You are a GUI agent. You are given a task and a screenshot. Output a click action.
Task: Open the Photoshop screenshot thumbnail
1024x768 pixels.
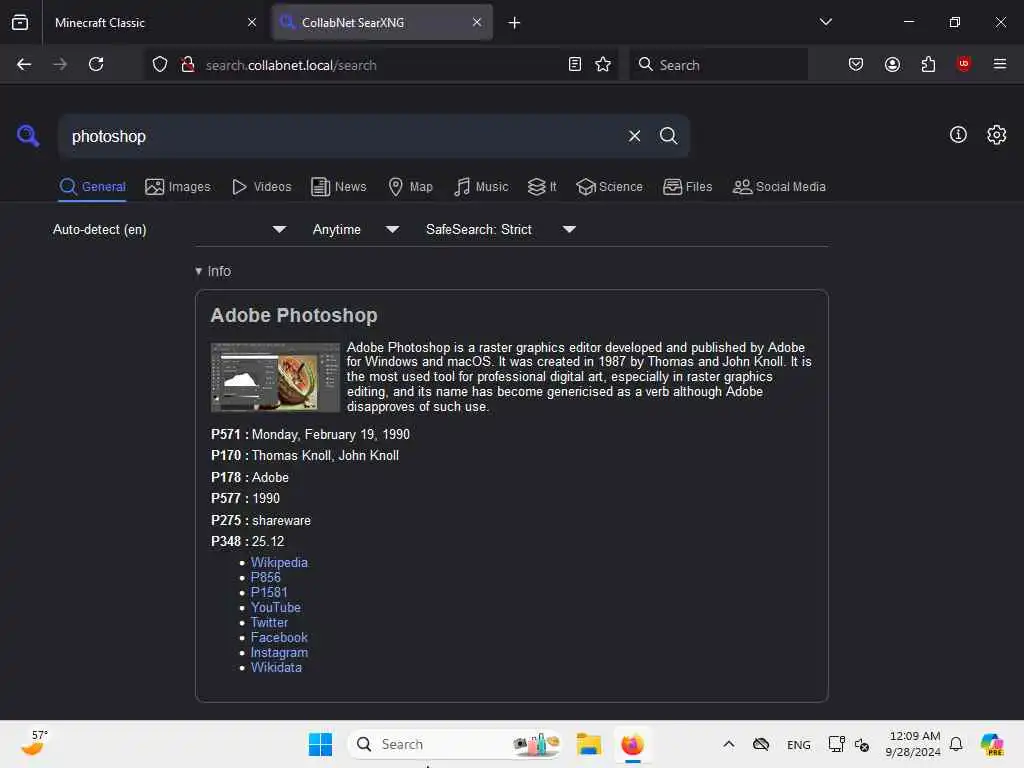[x=275, y=377]
